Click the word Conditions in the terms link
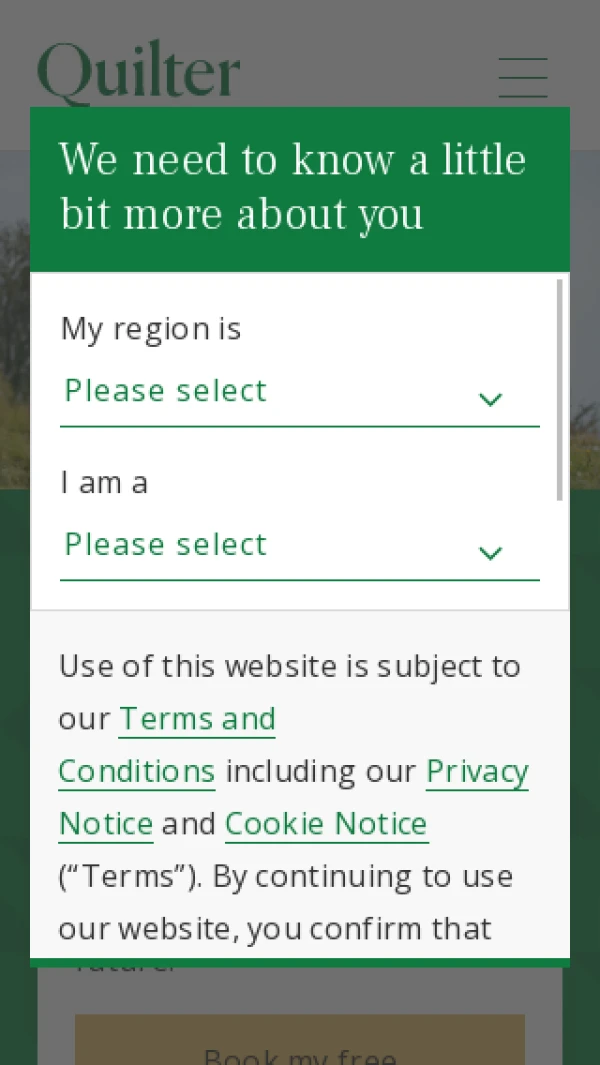 [137, 772]
